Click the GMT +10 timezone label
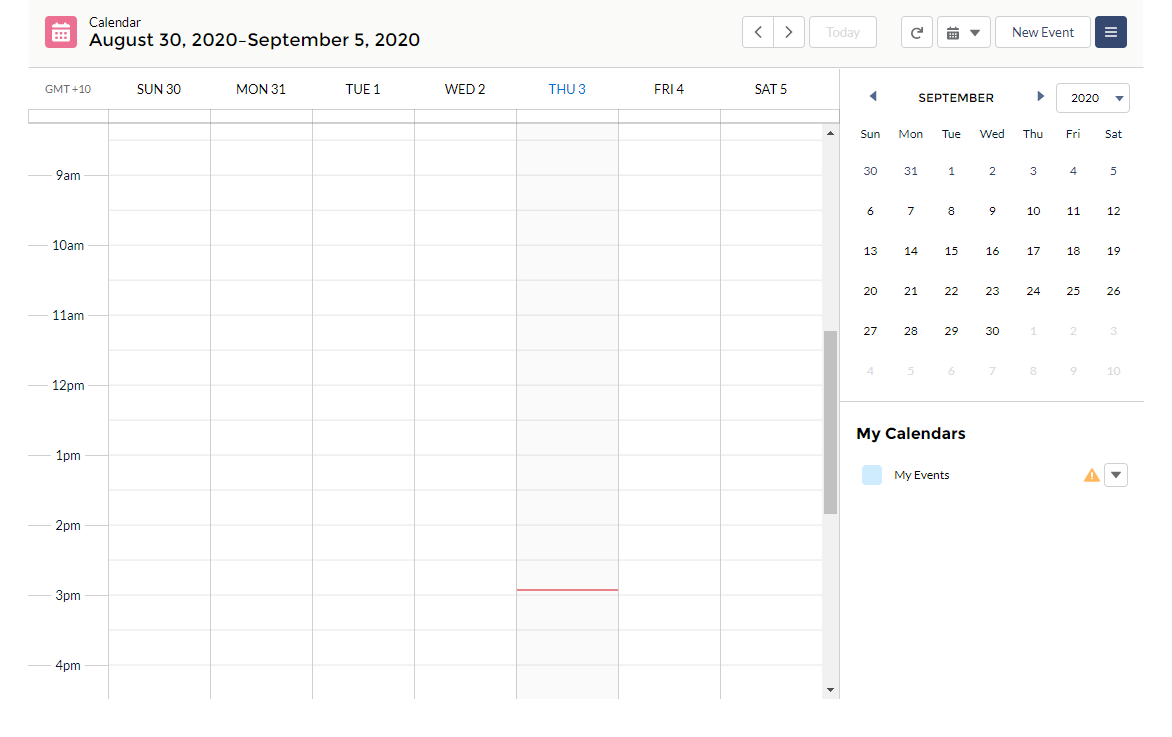This screenshot has height=737, width=1172. 67,88
